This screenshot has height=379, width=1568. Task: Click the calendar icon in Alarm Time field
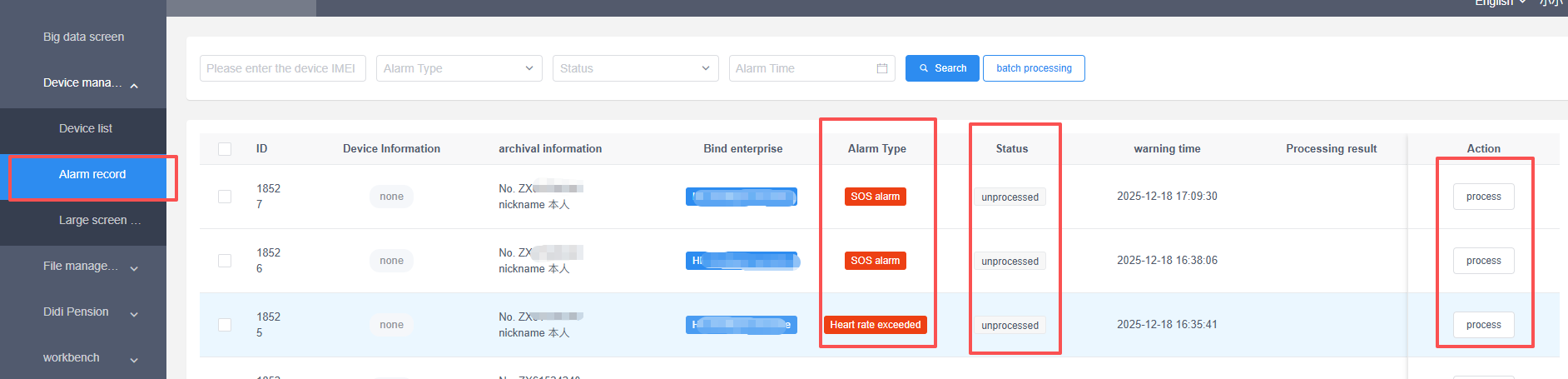[x=882, y=68]
